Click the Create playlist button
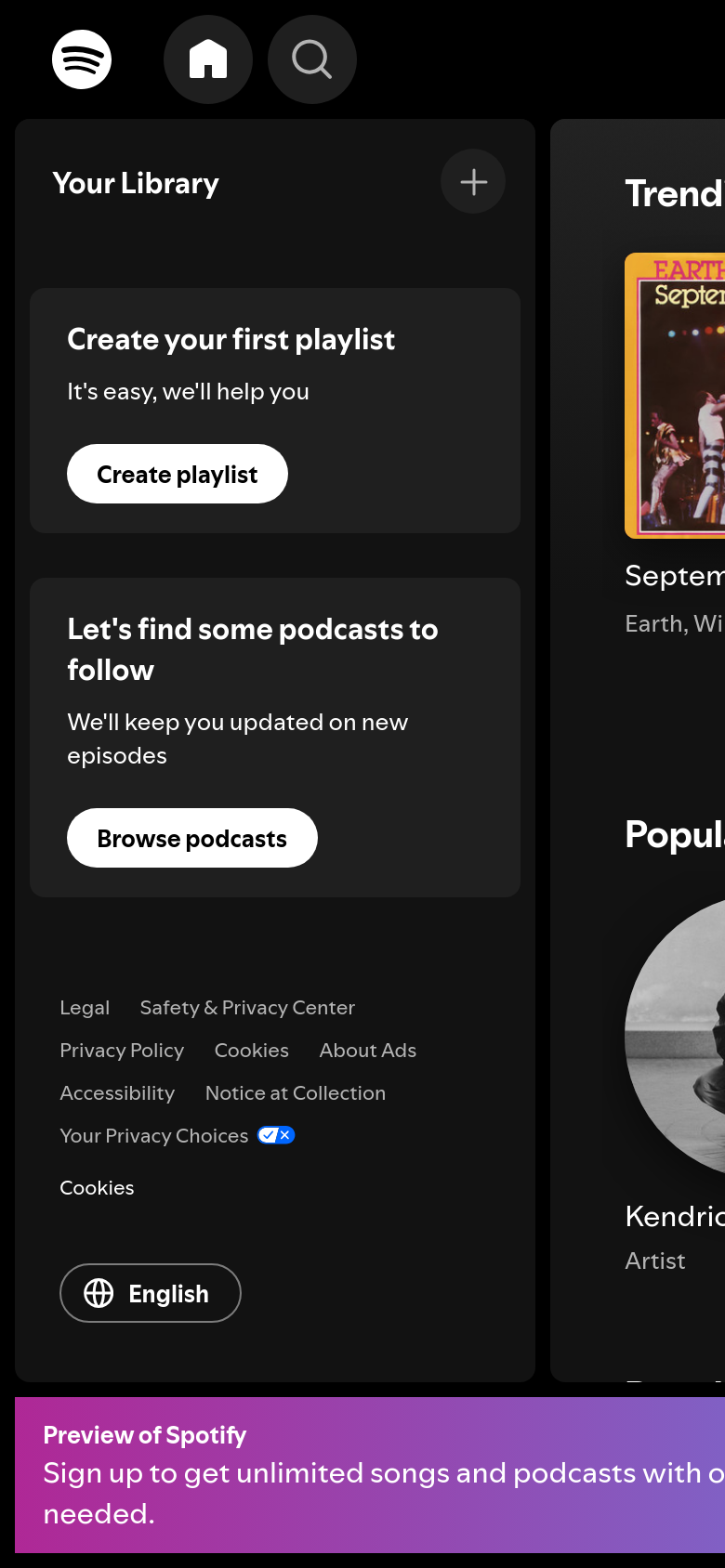 [178, 474]
